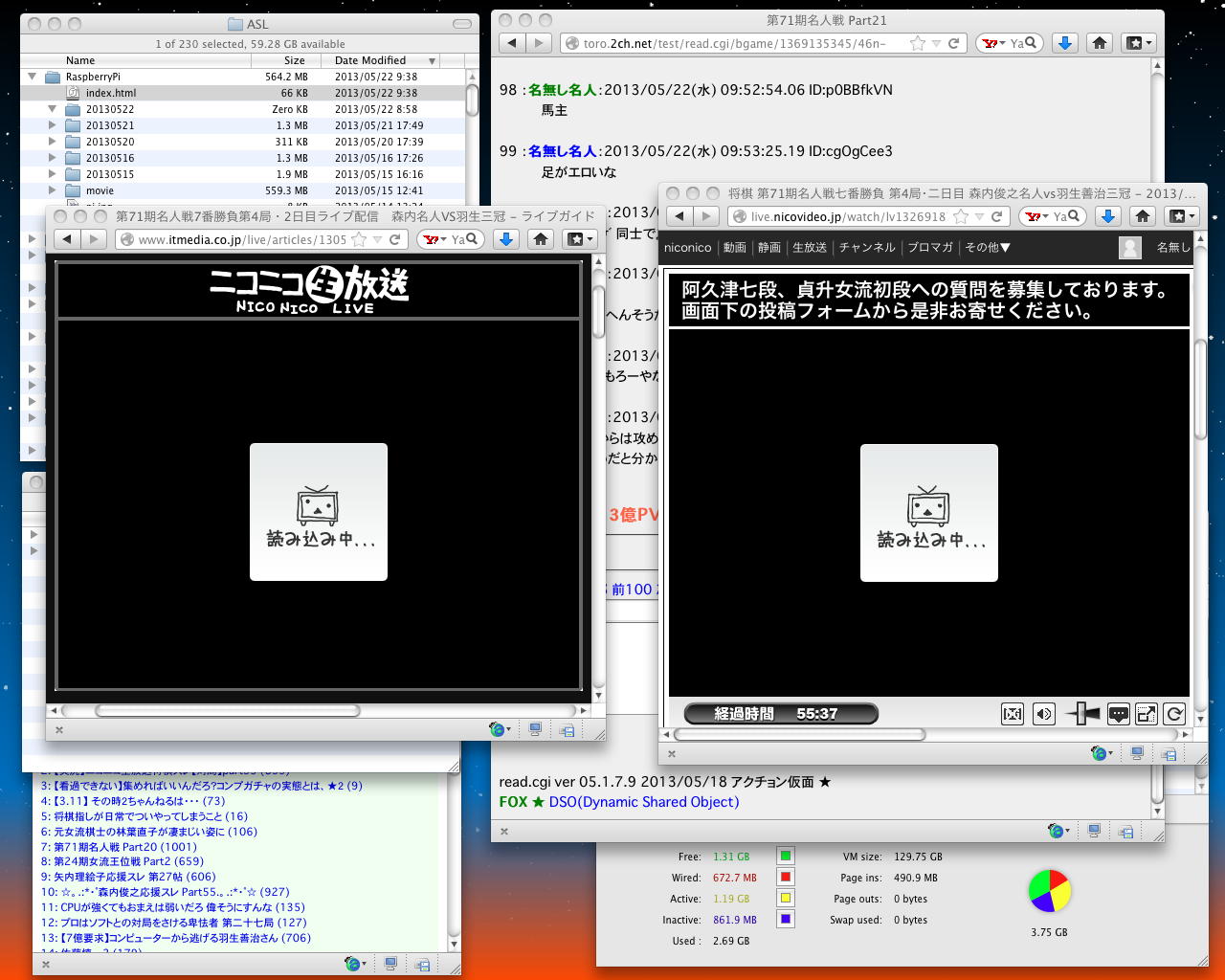Mute the nicovideo player sound
Screen dimensions: 1225x980
coord(1044,714)
